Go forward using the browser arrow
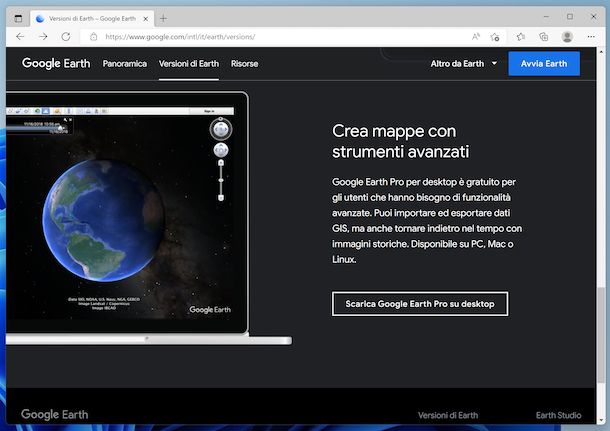 [x=43, y=37]
